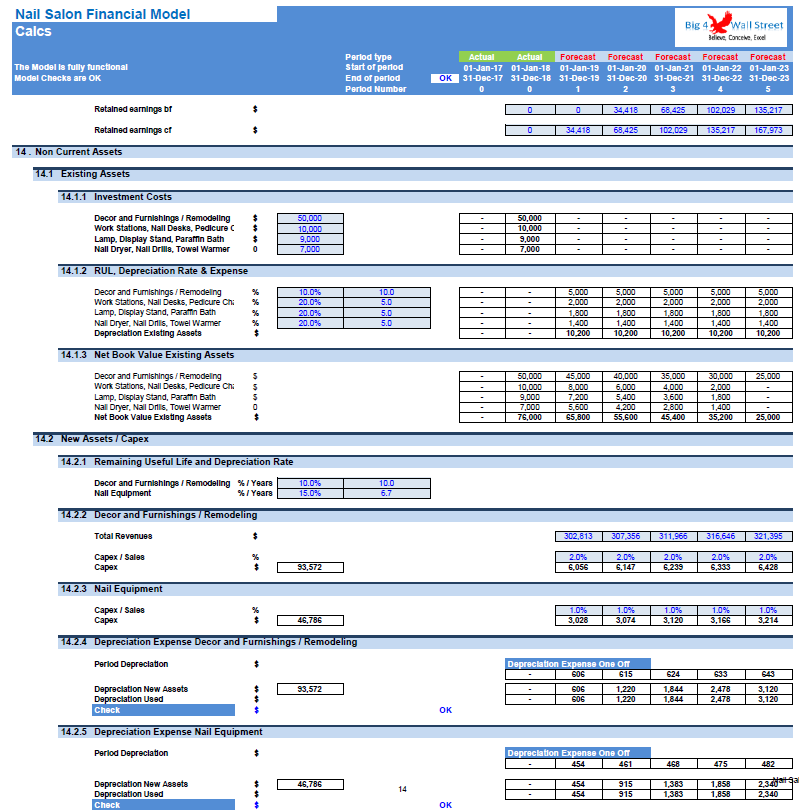Select Nail Dryer investment input 7,000
799x810 pixels.
coord(310,249)
